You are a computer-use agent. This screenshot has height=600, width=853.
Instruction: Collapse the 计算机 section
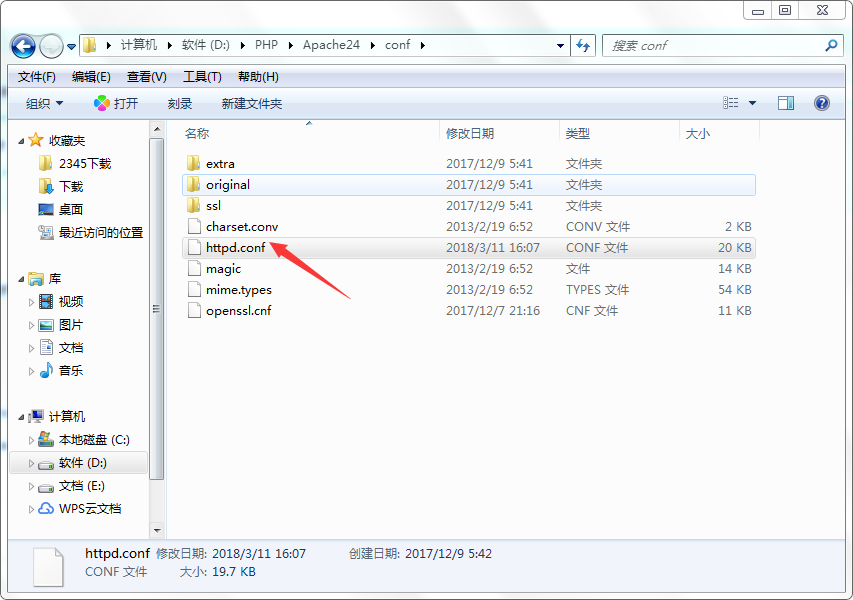pyautogui.click(x=21, y=417)
